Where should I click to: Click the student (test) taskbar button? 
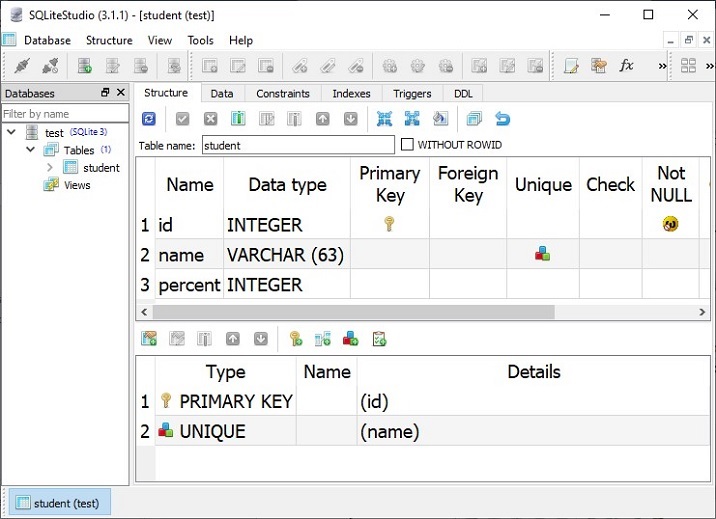pyautogui.click(x=58, y=503)
